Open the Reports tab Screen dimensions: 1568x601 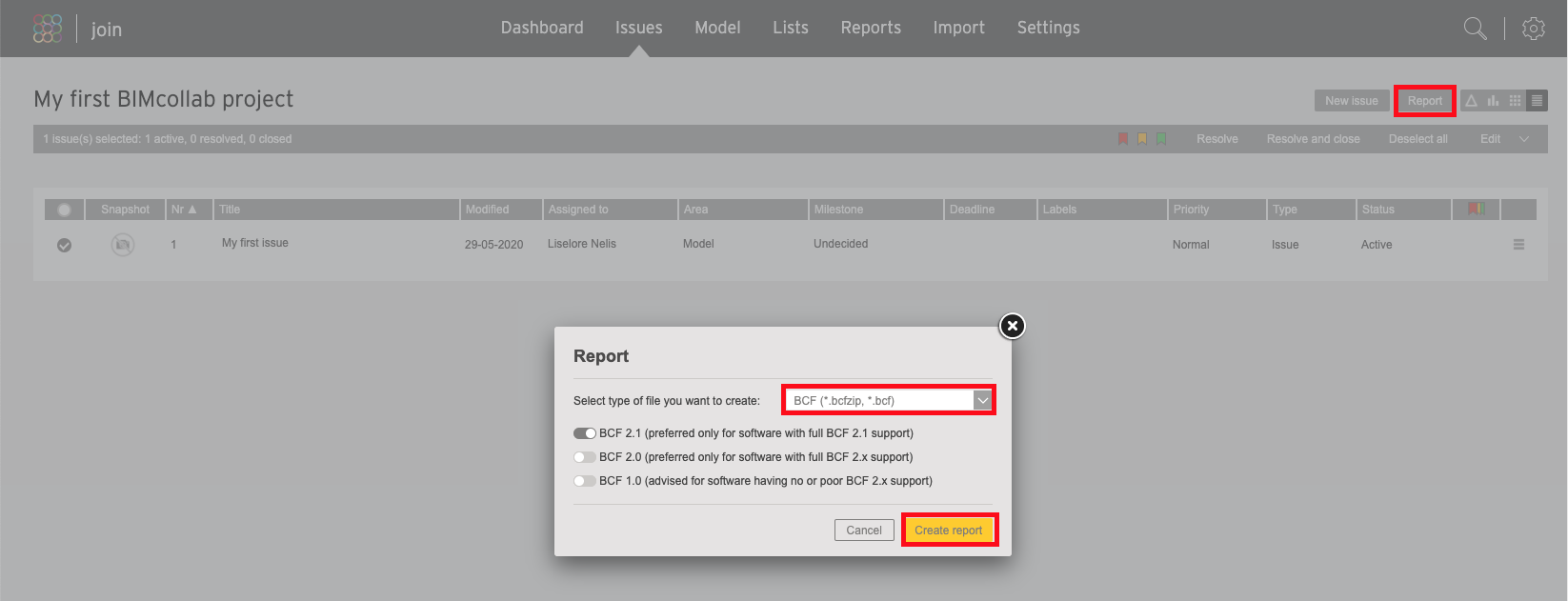pos(871,28)
